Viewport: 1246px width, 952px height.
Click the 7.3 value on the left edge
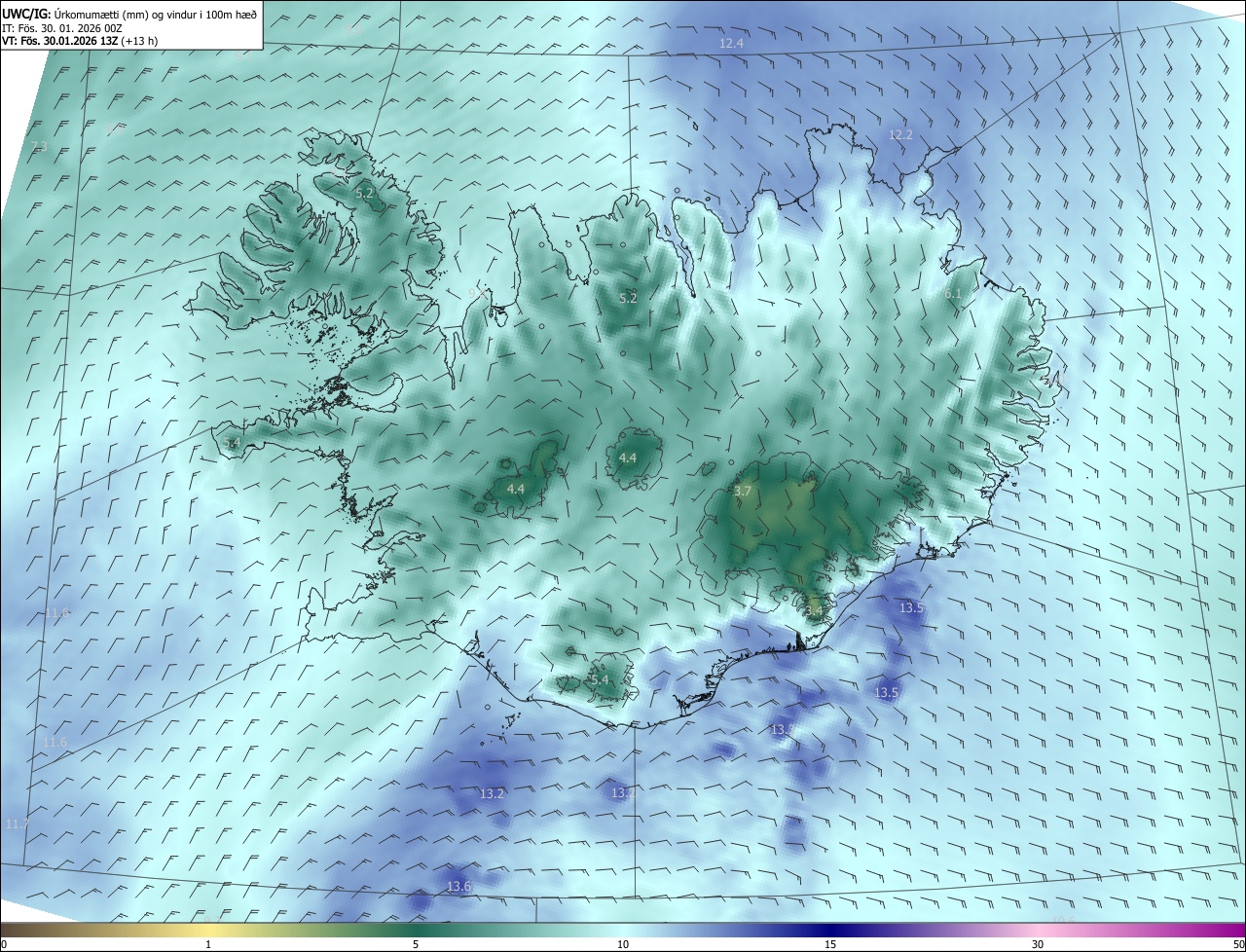click(x=39, y=147)
